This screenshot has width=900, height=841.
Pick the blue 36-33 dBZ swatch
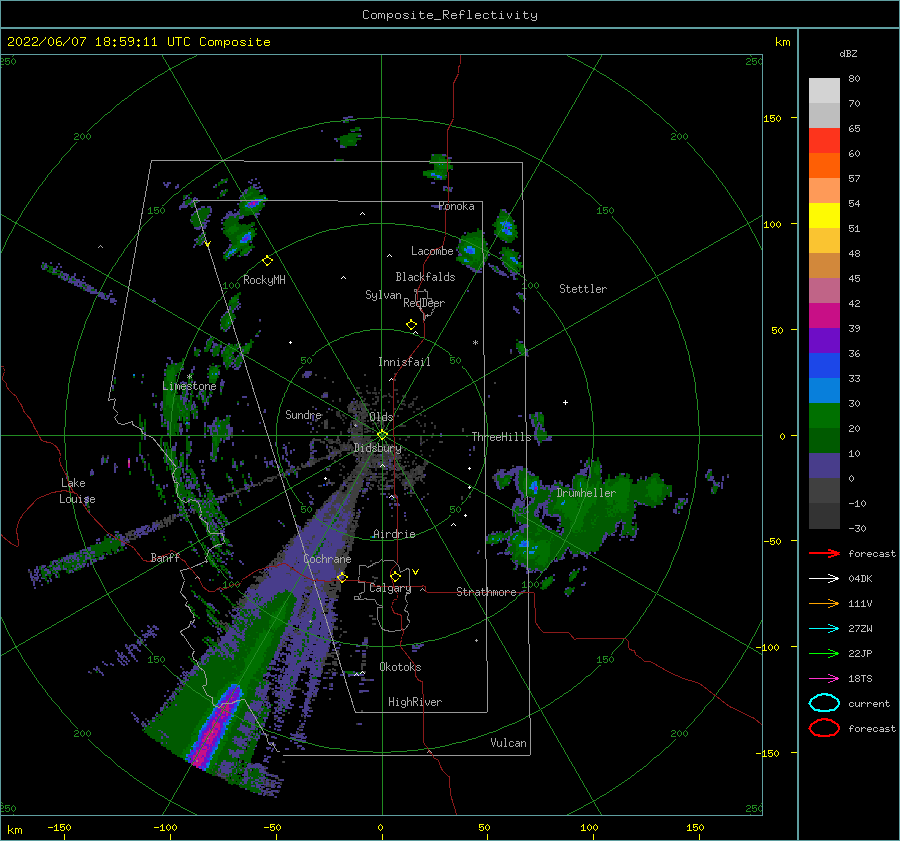coord(824,366)
